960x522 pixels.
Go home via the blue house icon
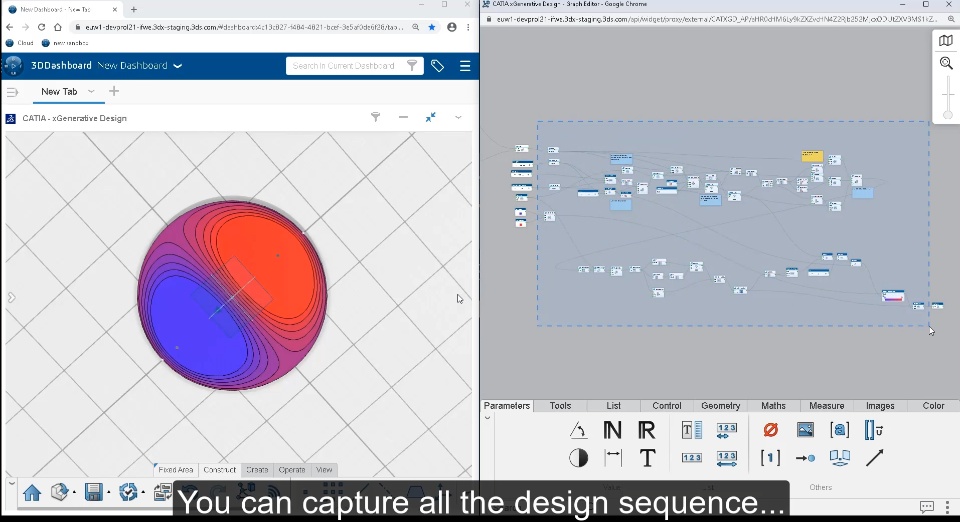click(x=32, y=492)
